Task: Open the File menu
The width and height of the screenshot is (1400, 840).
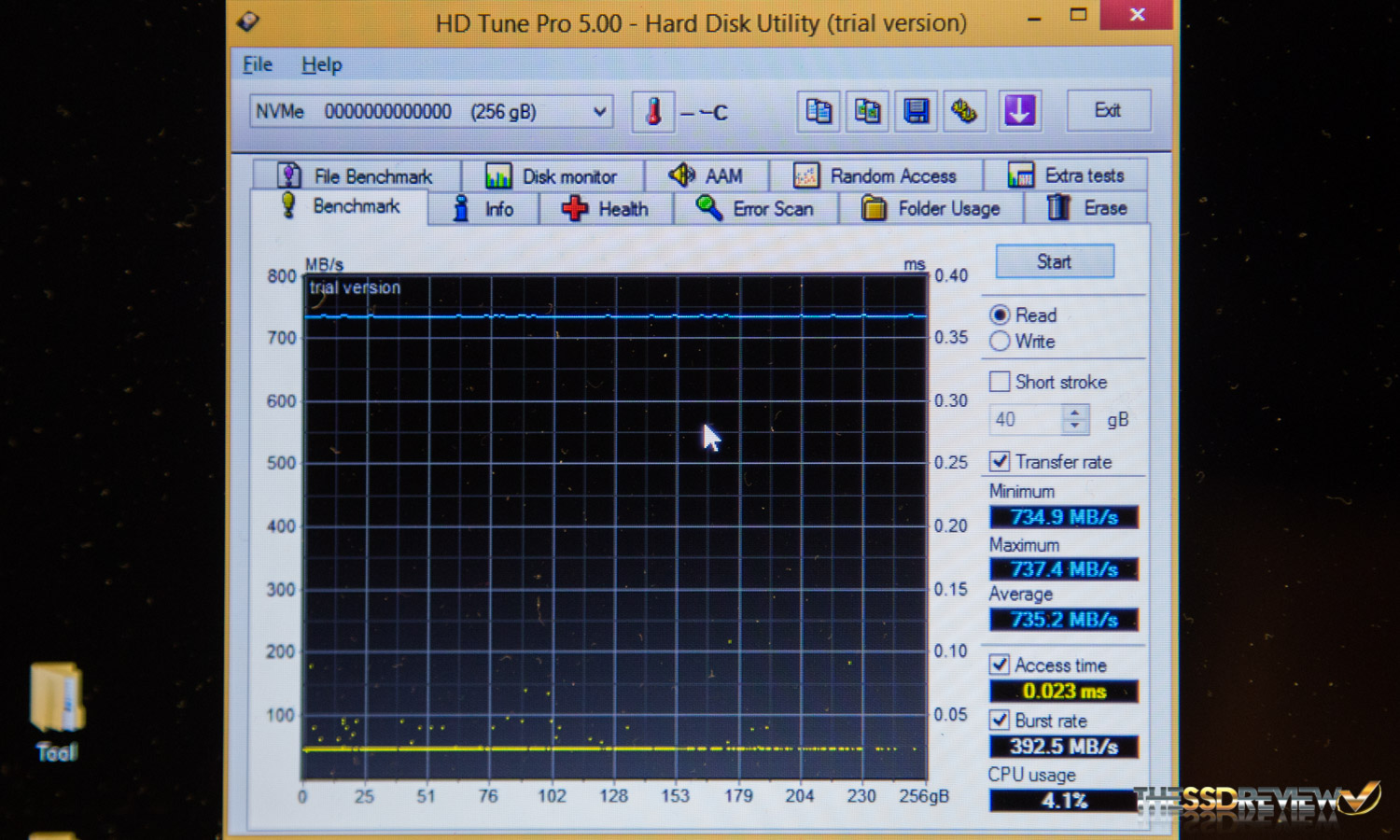Action: (x=258, y=64)
